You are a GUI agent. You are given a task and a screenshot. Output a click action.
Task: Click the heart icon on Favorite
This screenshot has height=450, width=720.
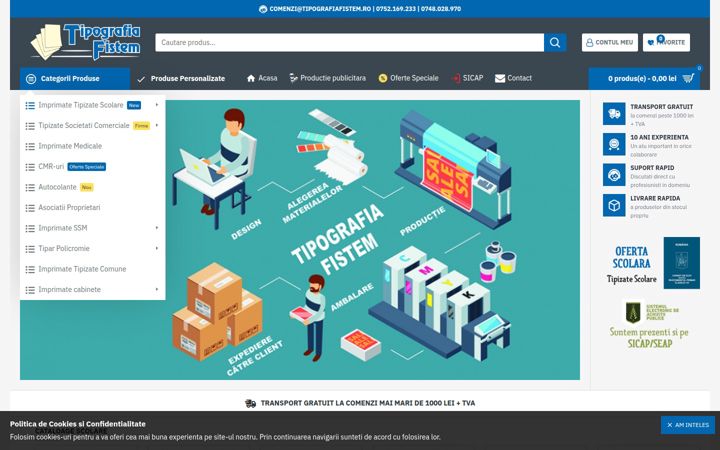click(651, 42)
